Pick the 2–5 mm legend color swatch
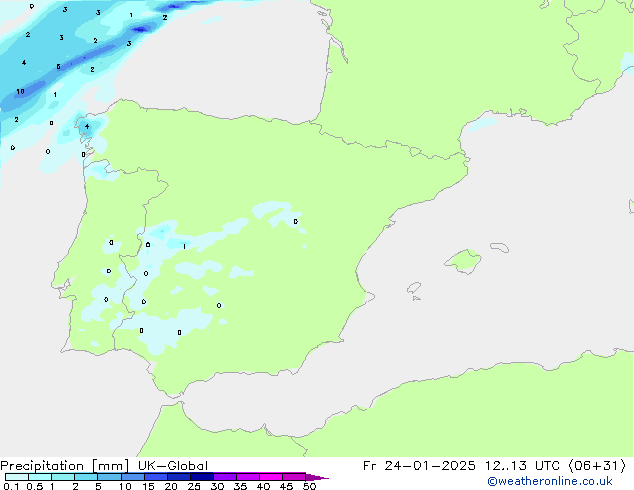 click(86, 477)
